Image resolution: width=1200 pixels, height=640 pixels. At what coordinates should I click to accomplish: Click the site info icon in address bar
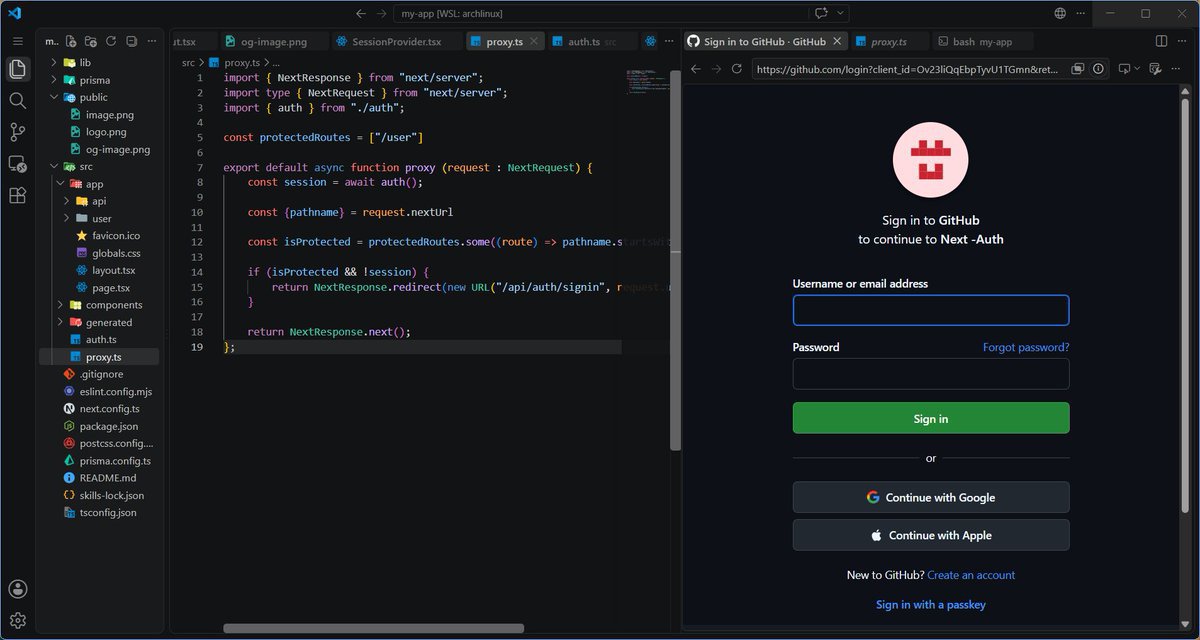click(1099, 69)
